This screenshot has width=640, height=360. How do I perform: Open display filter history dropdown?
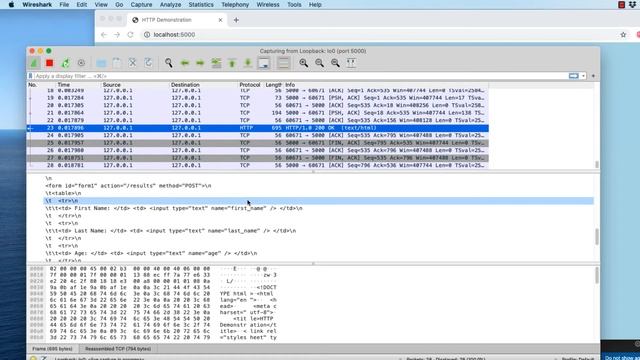click(x=583, y=76)
